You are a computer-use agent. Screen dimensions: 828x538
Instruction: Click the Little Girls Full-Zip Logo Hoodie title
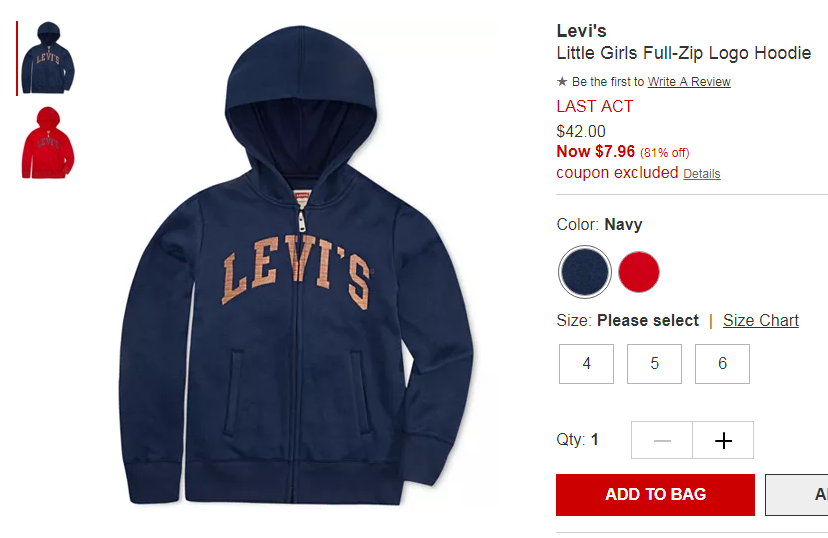click(684, 53)
